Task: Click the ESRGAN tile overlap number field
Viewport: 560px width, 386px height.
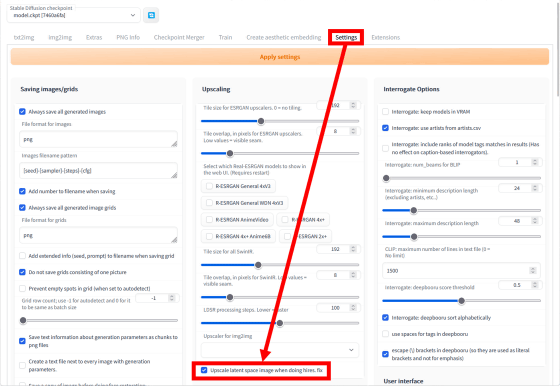Action: point(338,131)
